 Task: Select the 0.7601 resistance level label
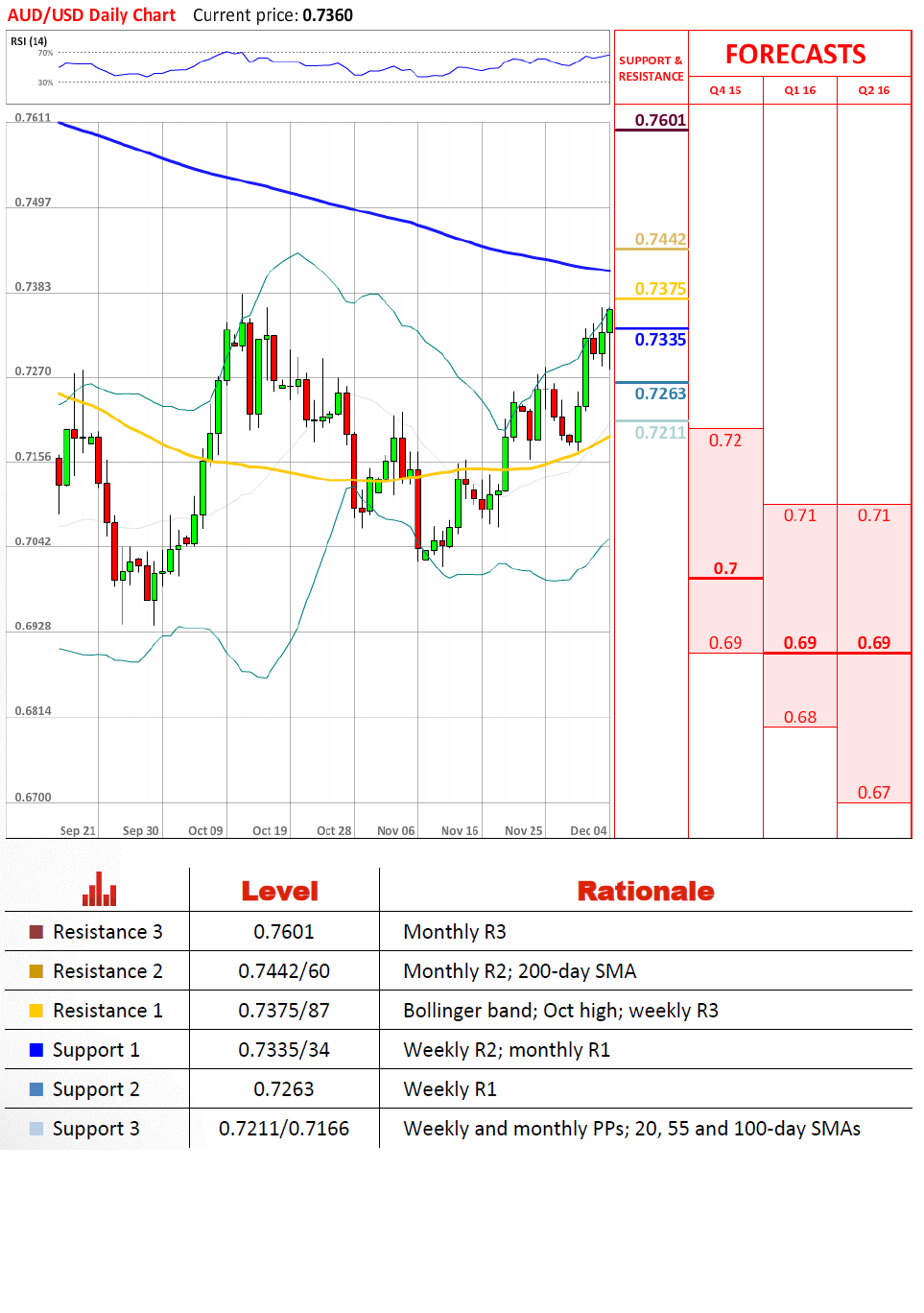pos(660,120)
